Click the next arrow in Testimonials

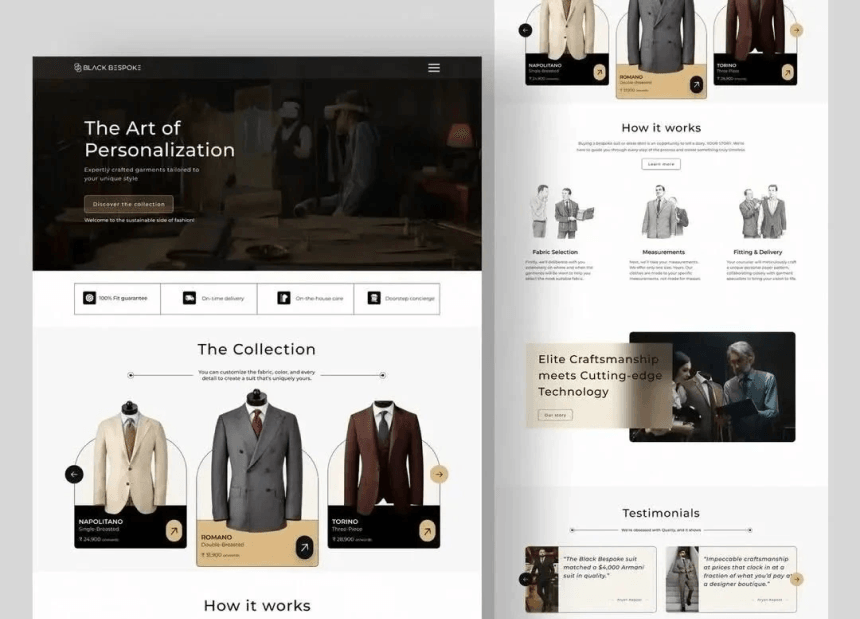796,579
